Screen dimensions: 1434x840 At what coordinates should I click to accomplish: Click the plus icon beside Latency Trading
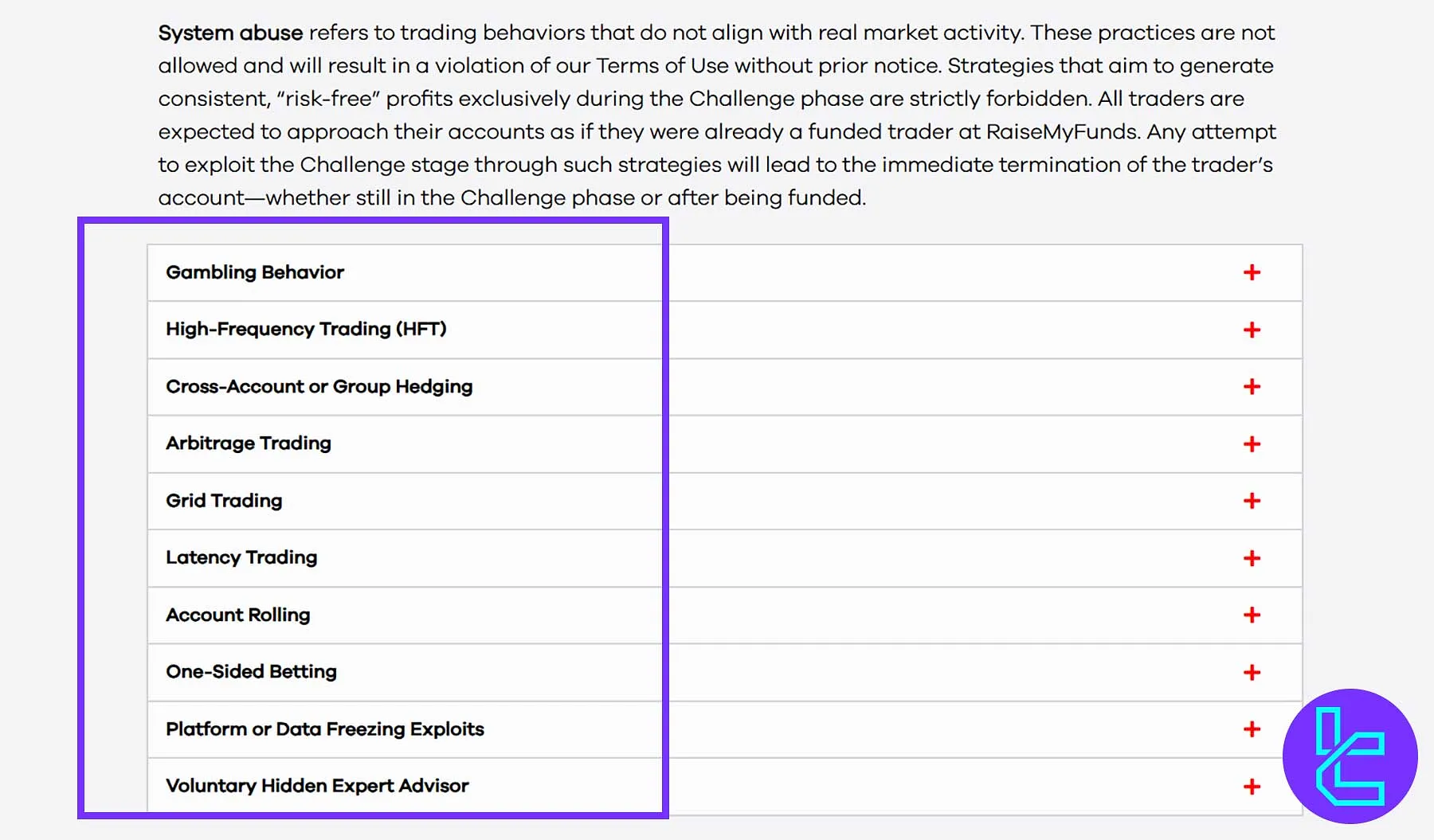click(x=1252, y=558)
